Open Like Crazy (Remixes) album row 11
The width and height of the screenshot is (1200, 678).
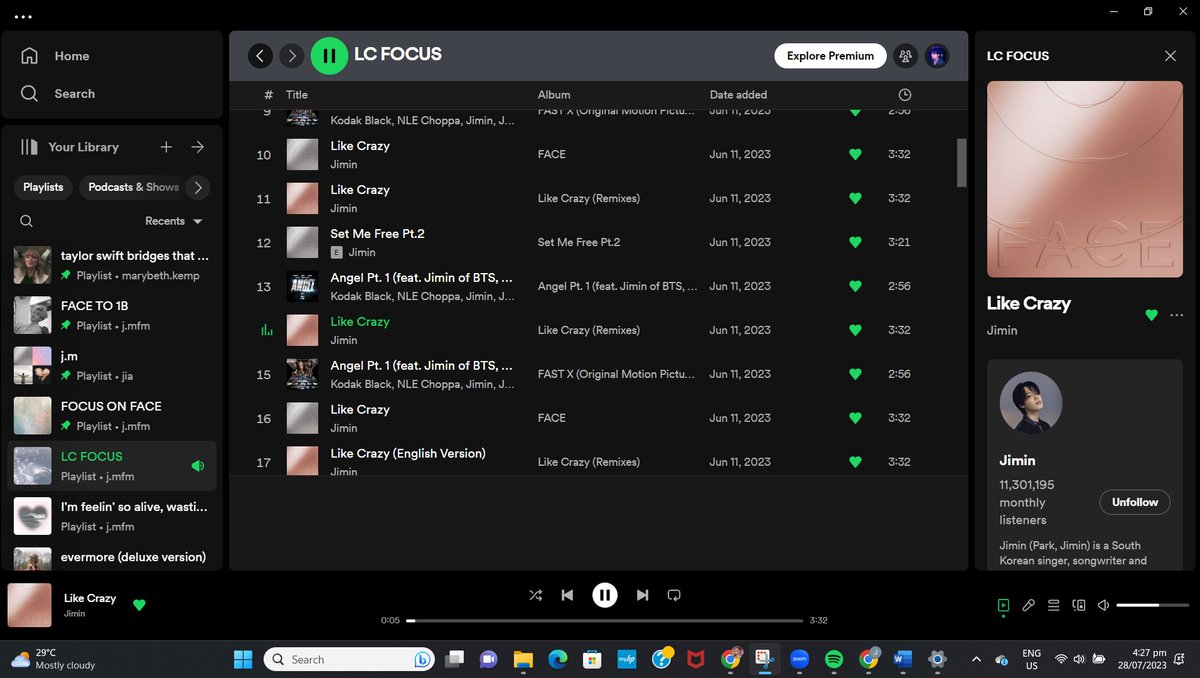588,198
